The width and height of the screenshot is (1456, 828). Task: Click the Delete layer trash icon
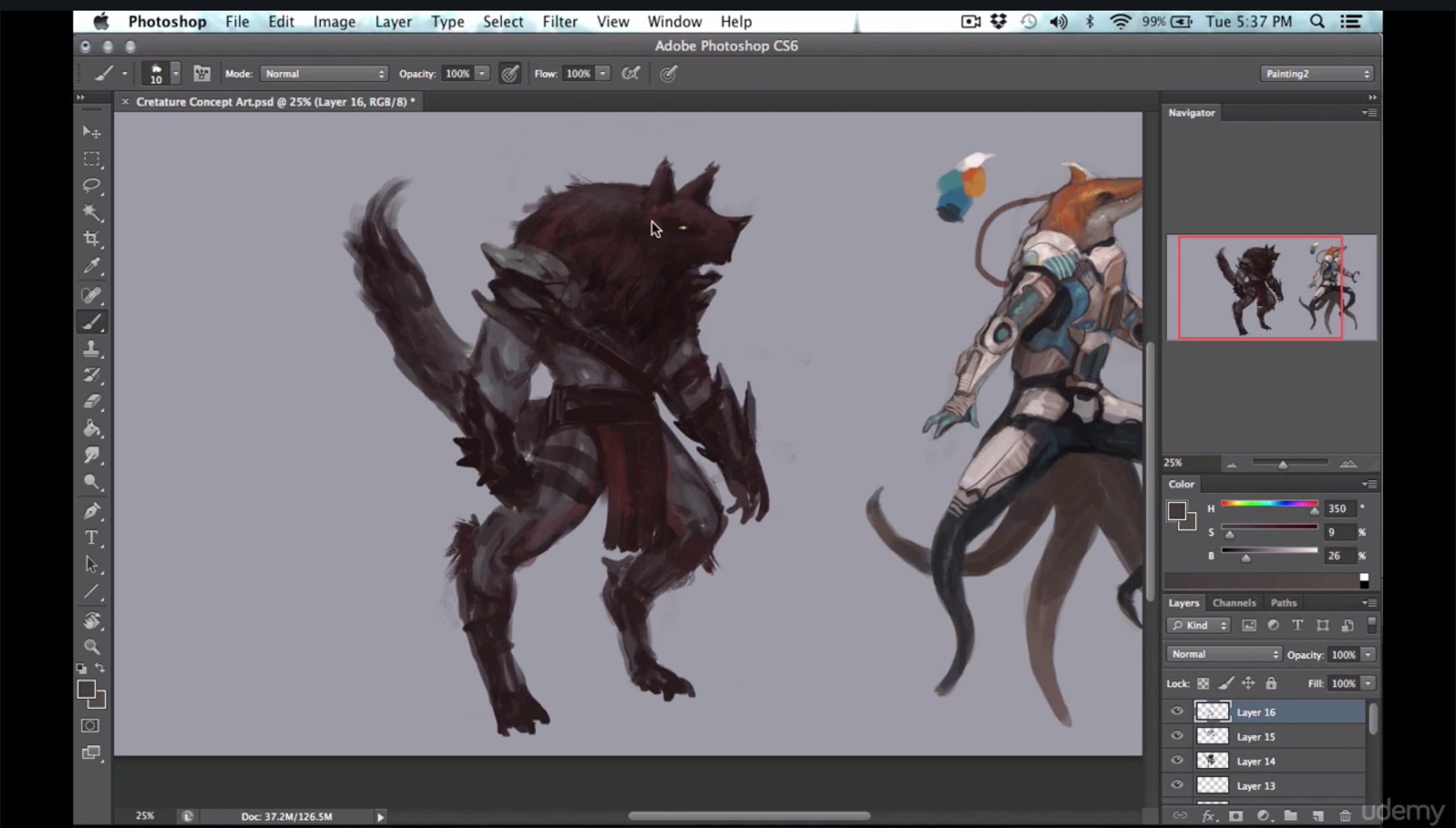pos(1345,815)
